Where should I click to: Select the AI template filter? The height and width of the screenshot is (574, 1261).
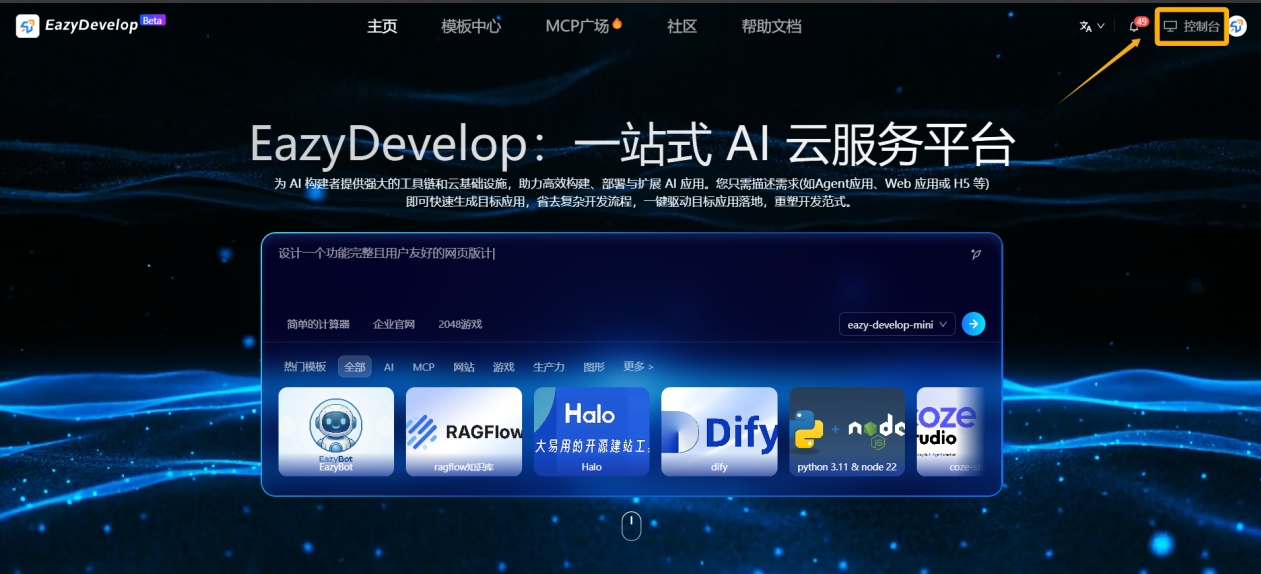pos(389,367)
